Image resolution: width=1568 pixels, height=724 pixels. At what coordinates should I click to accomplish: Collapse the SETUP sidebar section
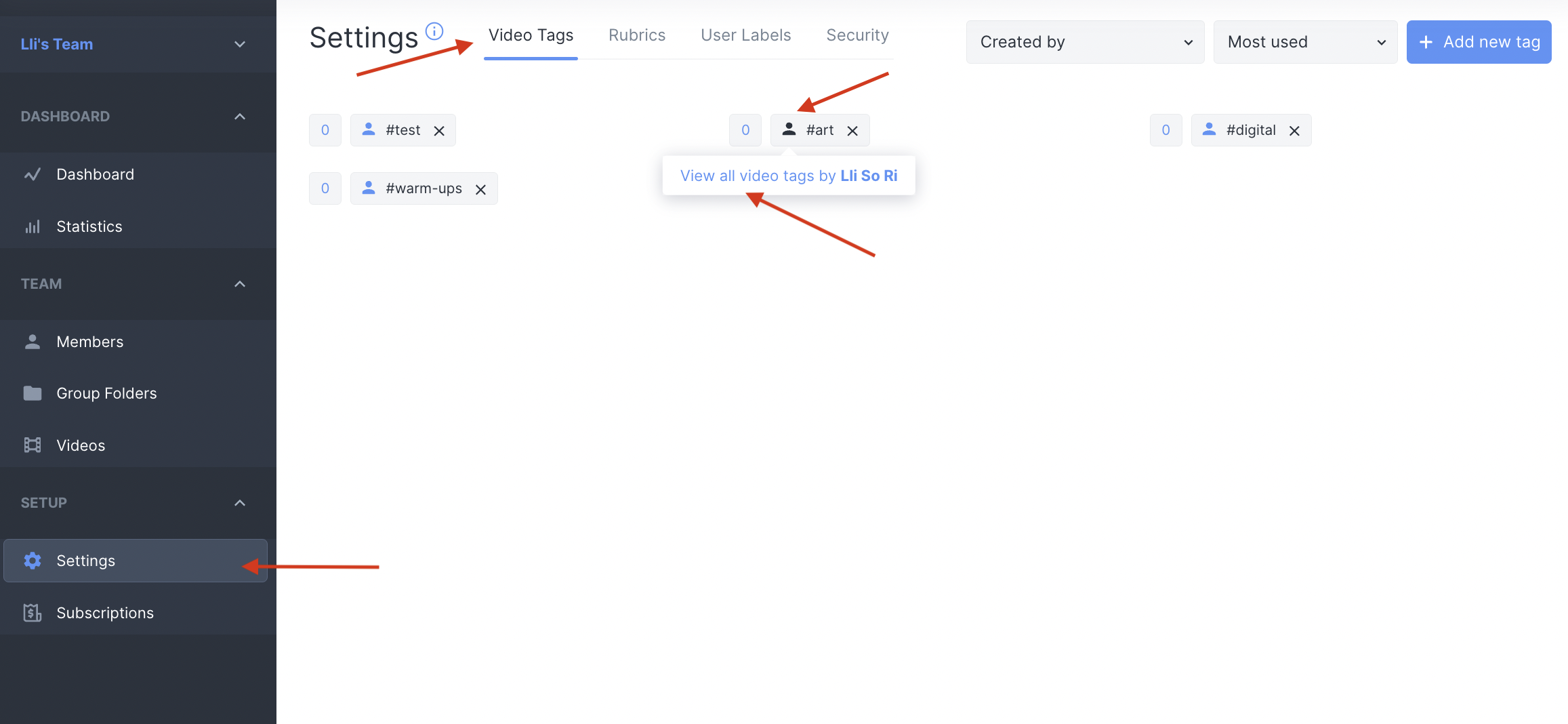(x=239, y=503)
